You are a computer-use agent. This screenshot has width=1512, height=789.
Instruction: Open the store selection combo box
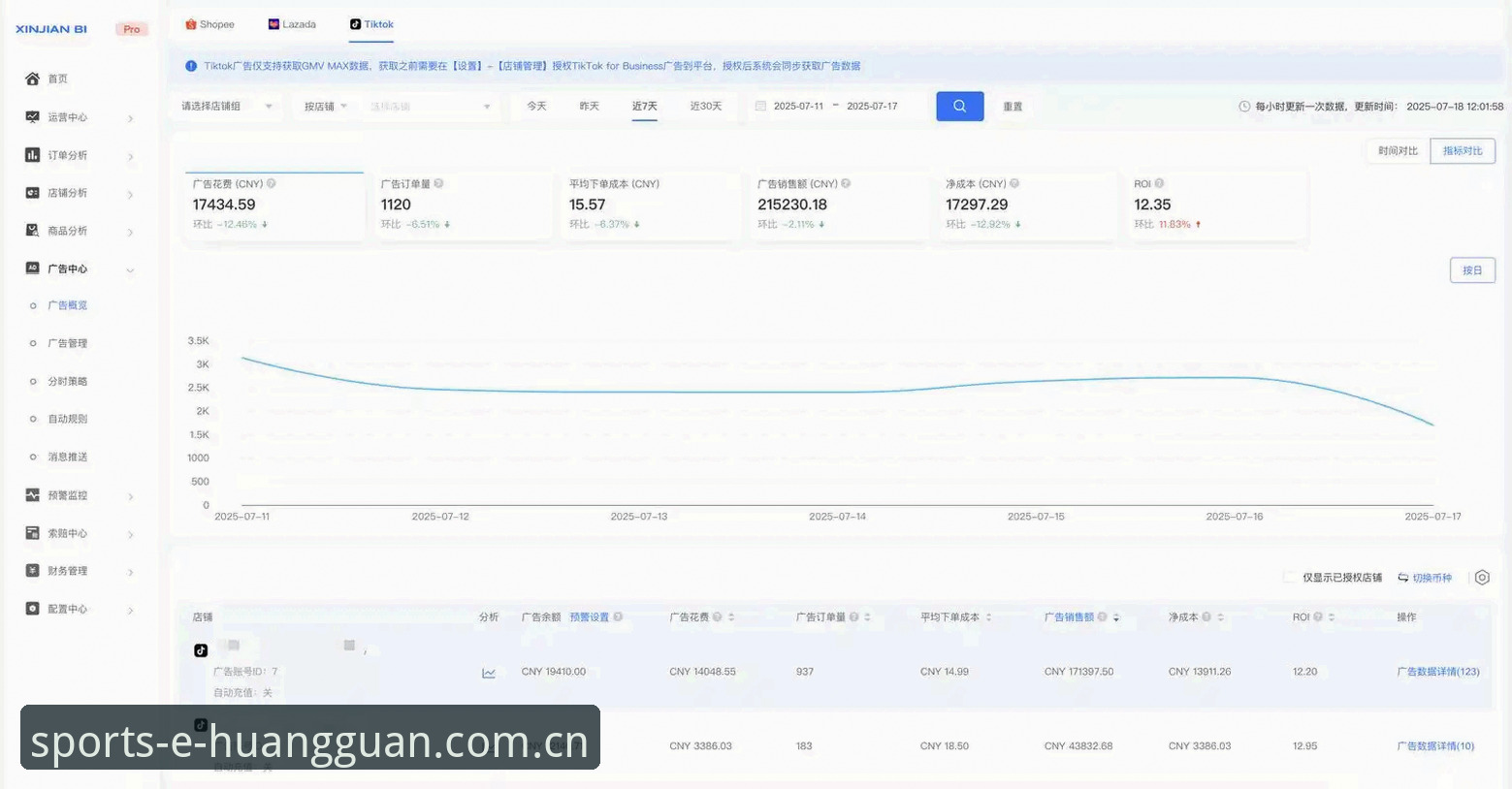pos(431,107)
